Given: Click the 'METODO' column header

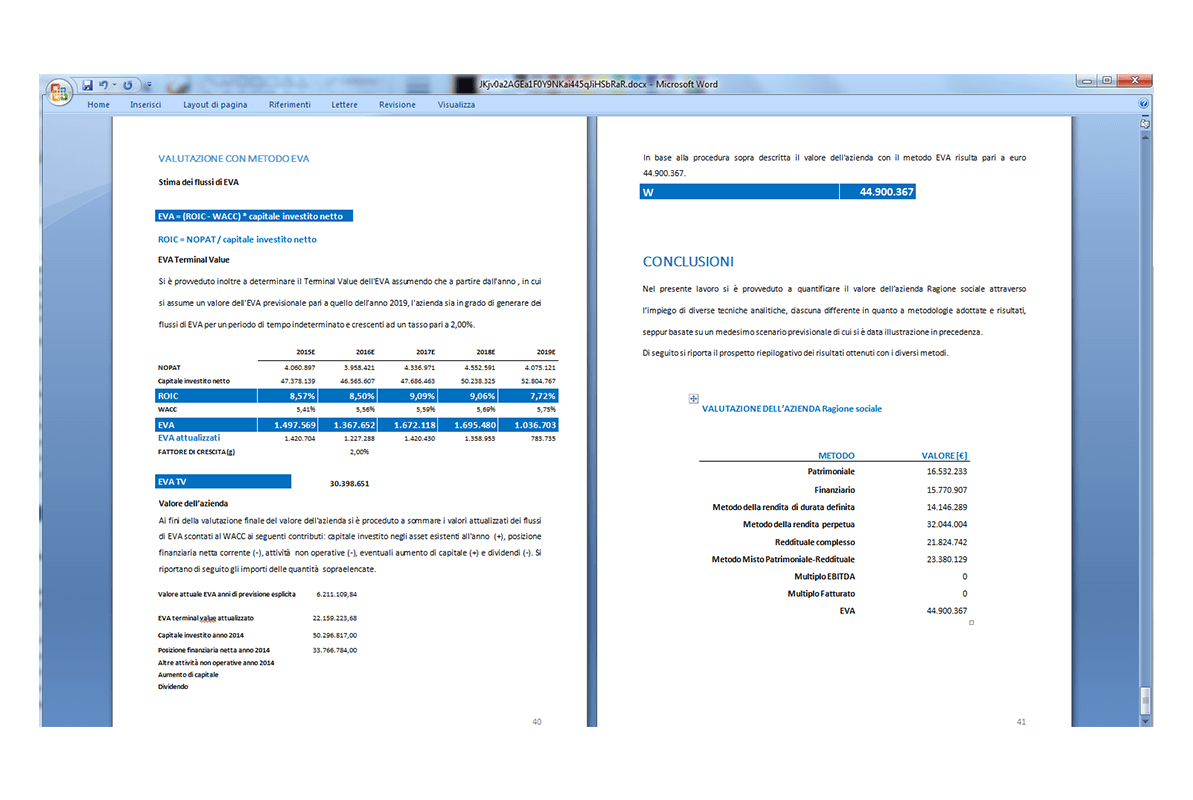Looking at the screenshot, I should (836, 455).
